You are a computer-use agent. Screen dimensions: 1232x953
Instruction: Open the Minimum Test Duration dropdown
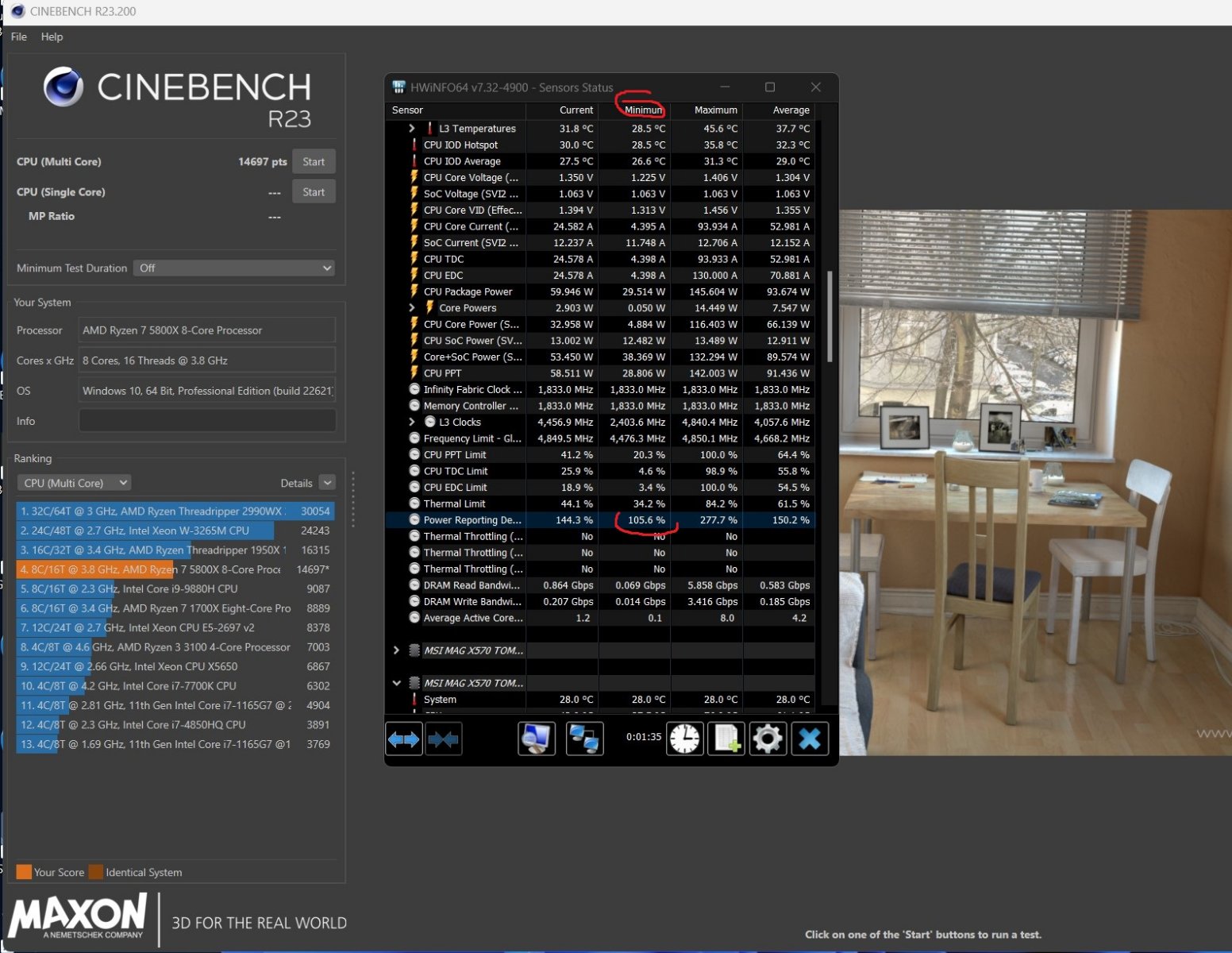(x=234, y=268)
